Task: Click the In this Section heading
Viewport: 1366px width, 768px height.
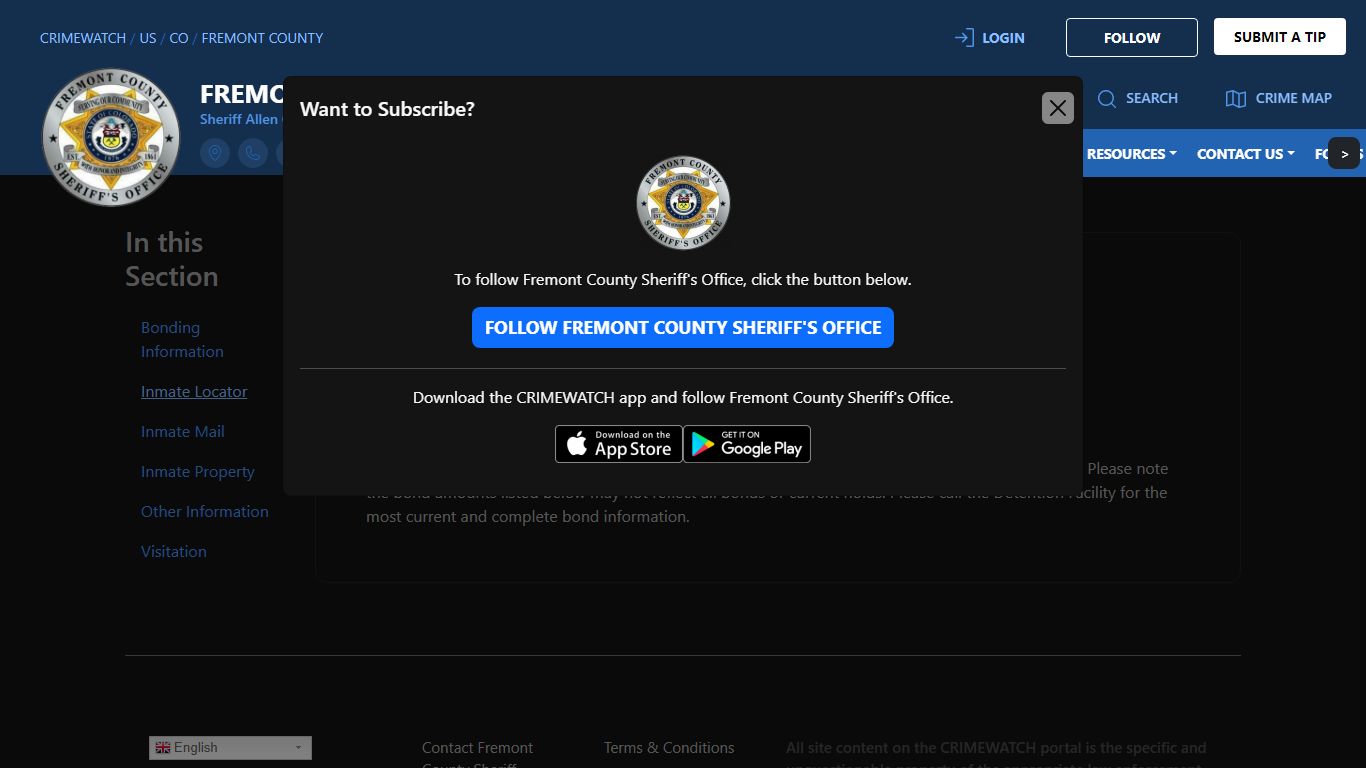Action: (172, 259)
